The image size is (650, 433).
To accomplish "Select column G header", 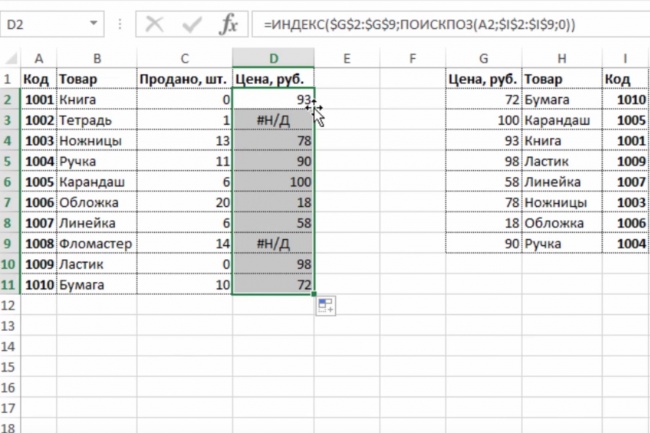I will coord(484,58).
